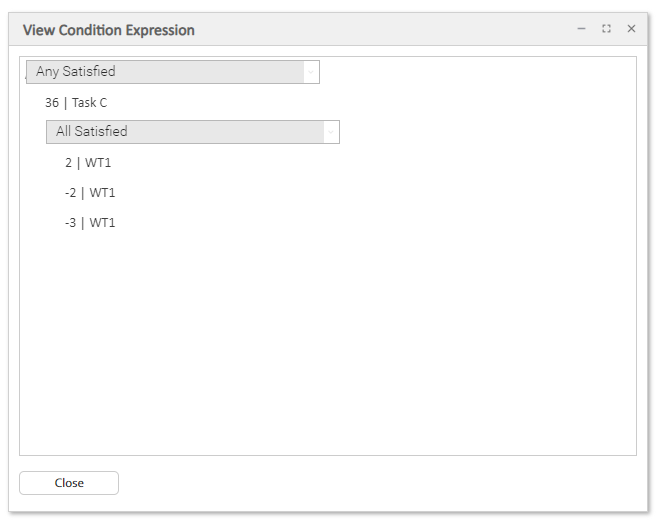
Task: Click the WT1 text in the -3 row
Action: click(103, 222)
